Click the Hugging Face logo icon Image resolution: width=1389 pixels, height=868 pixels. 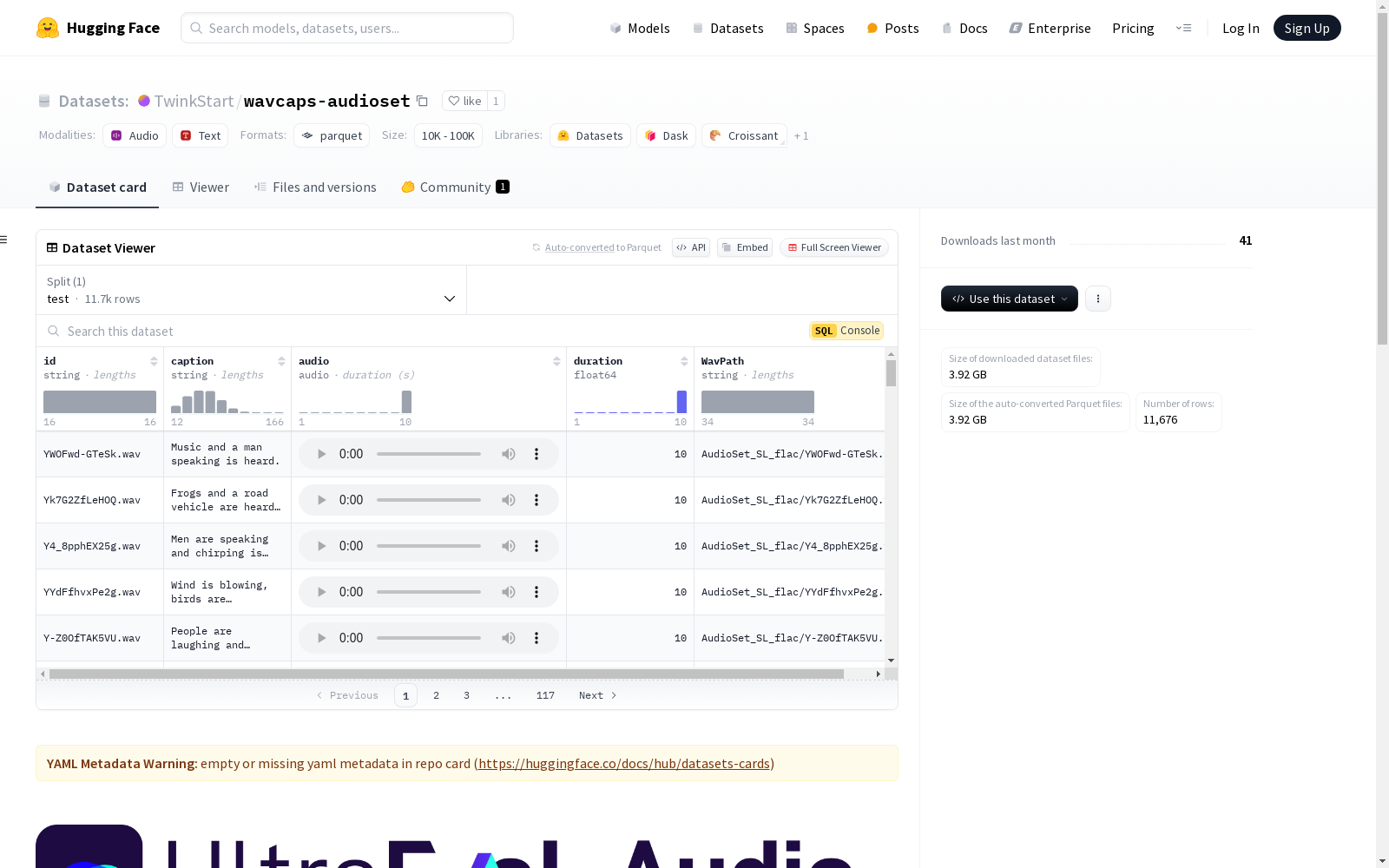pyautogui.click(x=48, y=28)
